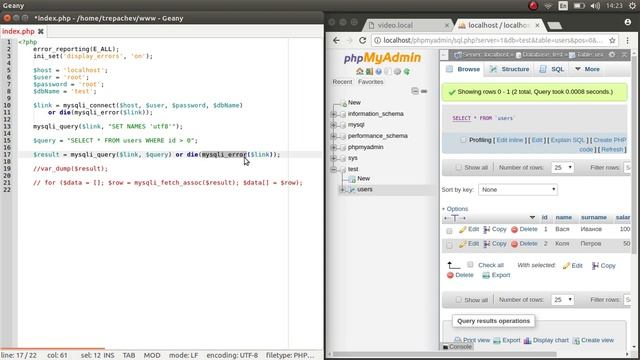Click the Print view link icon

[x=458, y=340]
